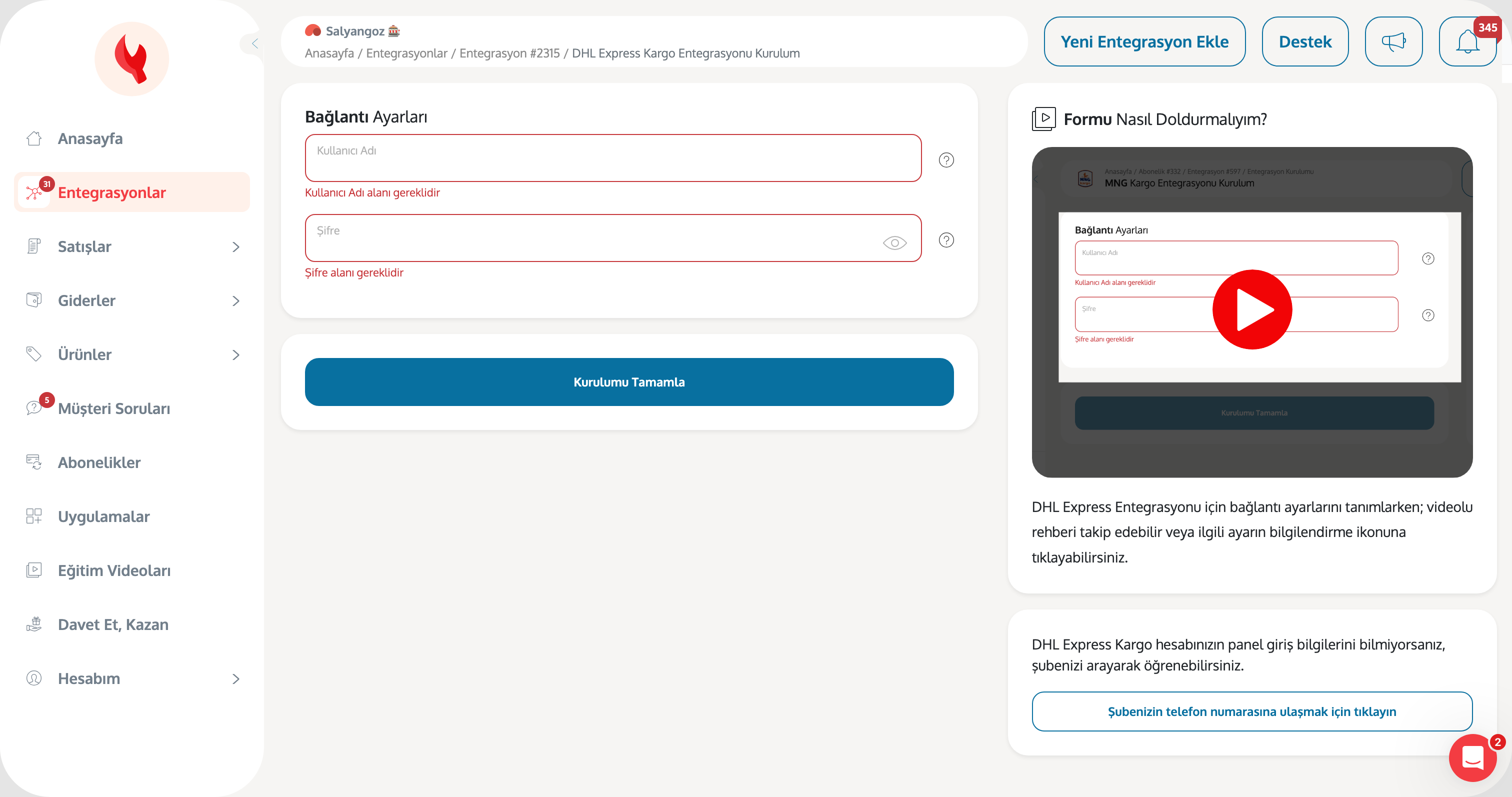This screenshot has width=1512, height=797.
Task: Expand the Hesabım submenu chevron
Action: coord(236,679)
